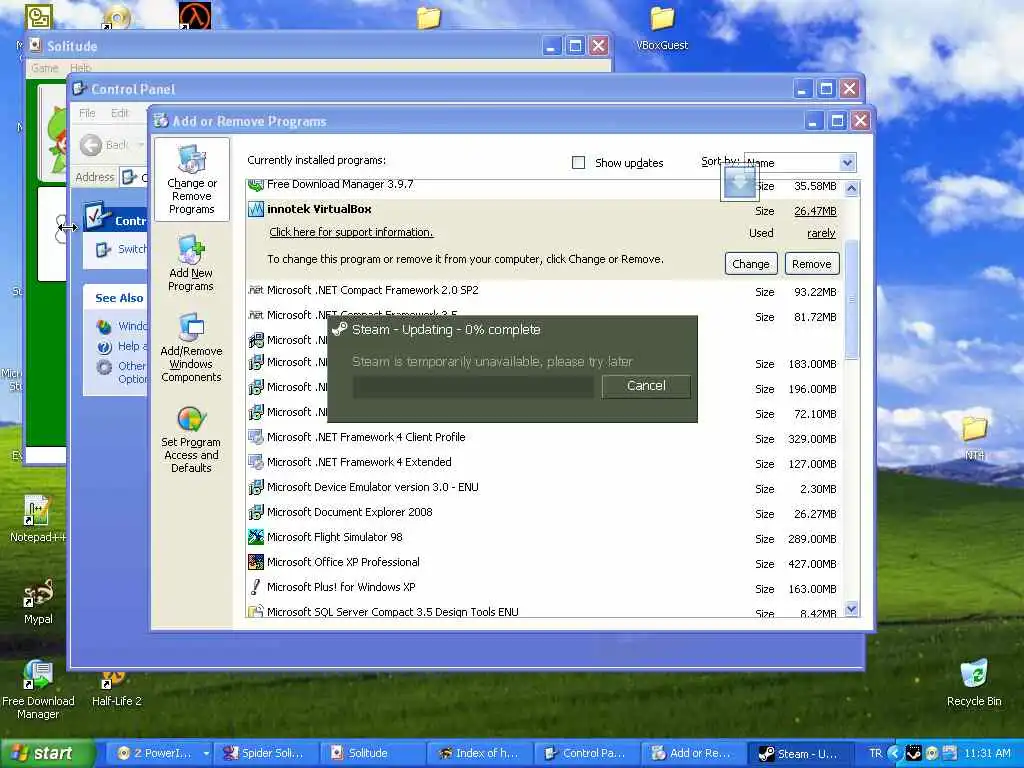Open File menu in Control Panel
Screen dimensions: 1024x768
click(x=88, y=113)
